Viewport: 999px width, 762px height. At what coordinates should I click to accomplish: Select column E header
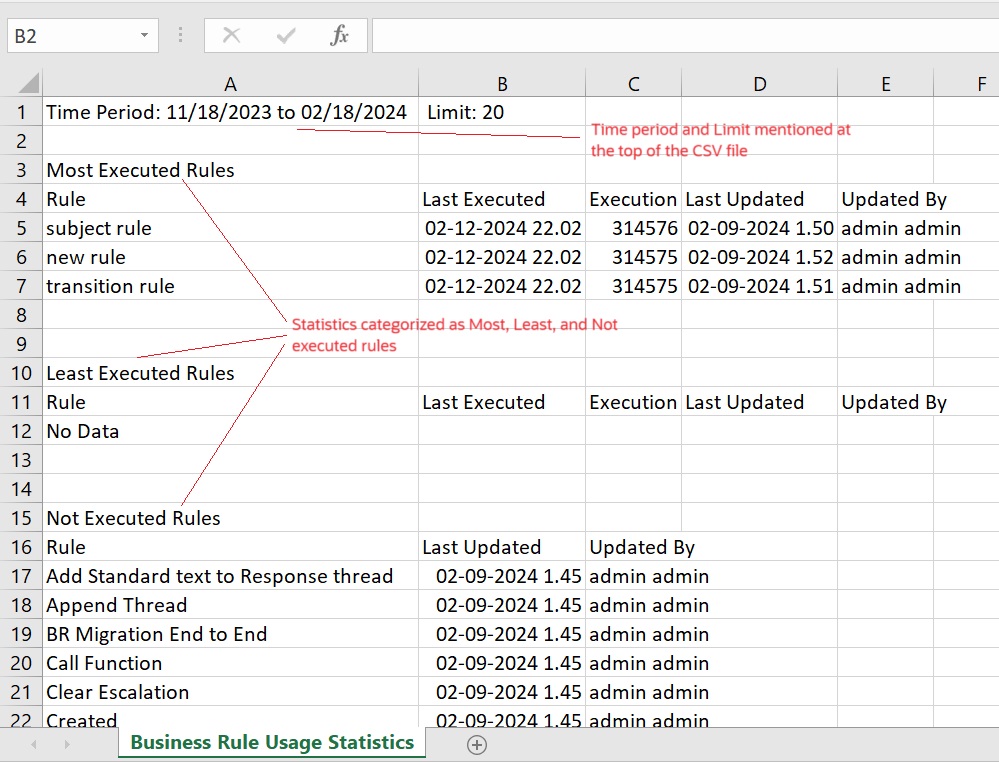[x=886, y=83]
